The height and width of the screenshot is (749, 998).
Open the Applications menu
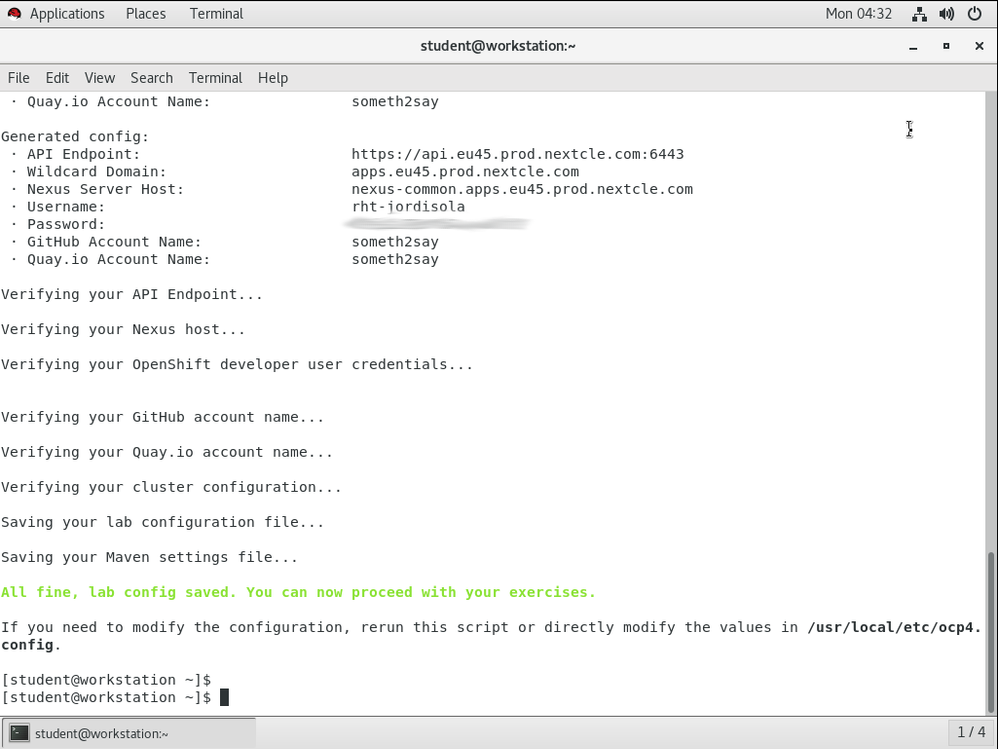tap(67, 14)
